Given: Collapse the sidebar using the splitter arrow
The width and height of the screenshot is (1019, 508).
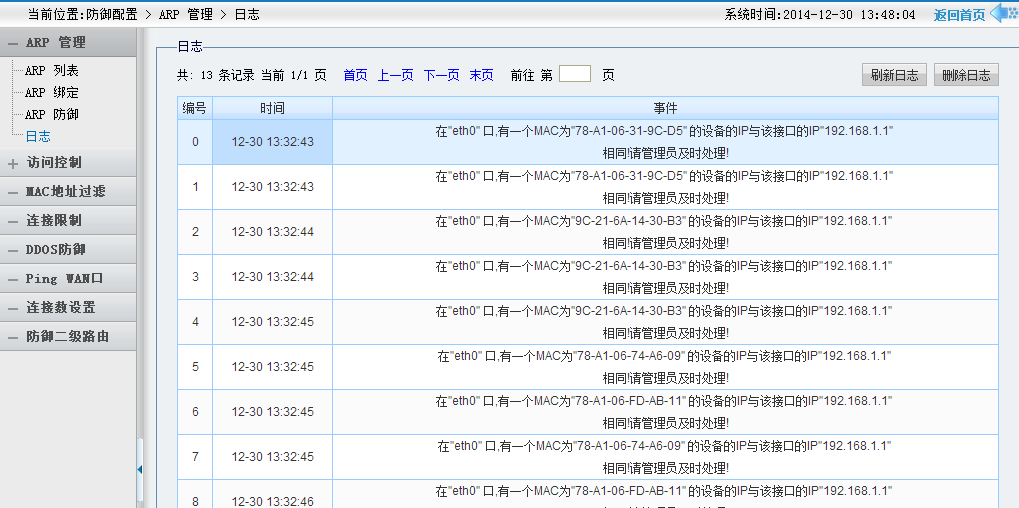Looking at the screenshot, I should coord(140,468).
